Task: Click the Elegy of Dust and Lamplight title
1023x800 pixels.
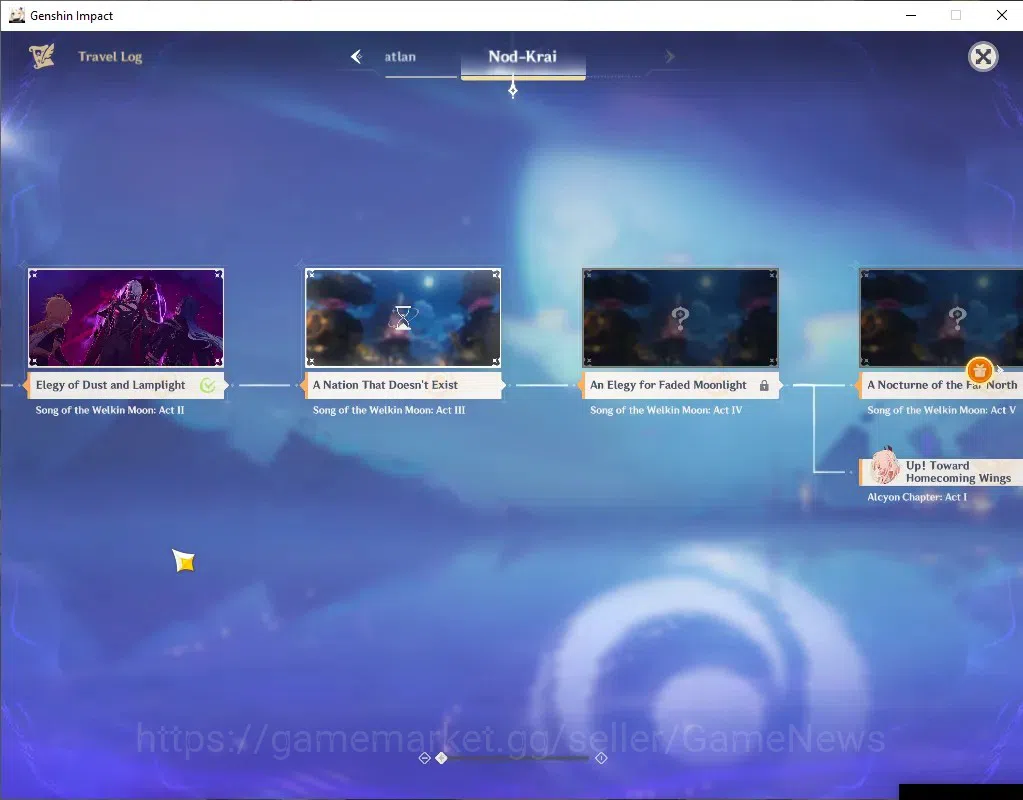Action: (110, 385)
